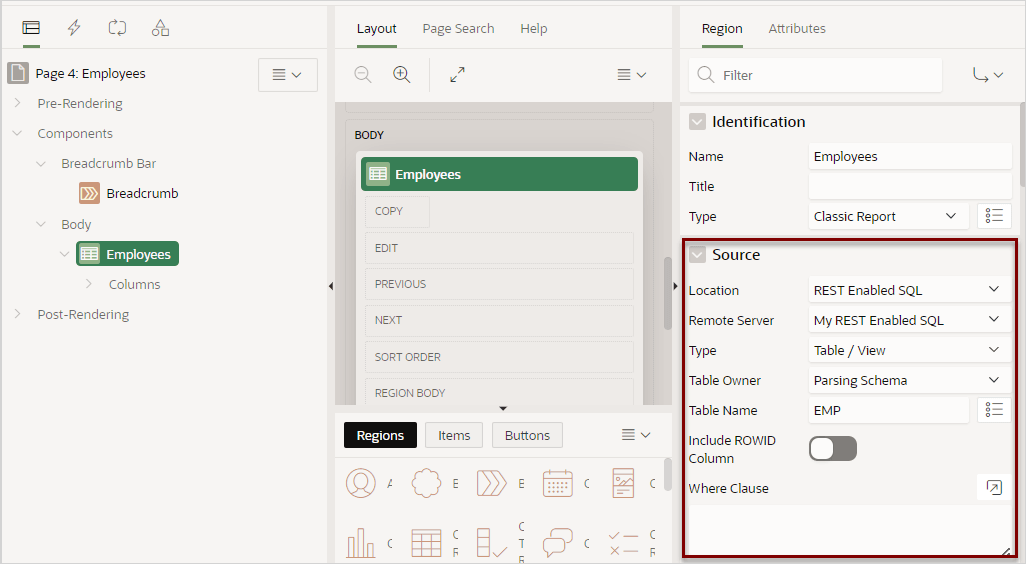1026x564 pixels.
Task: Collapse the Source section
Action: (x=698, y=255)
